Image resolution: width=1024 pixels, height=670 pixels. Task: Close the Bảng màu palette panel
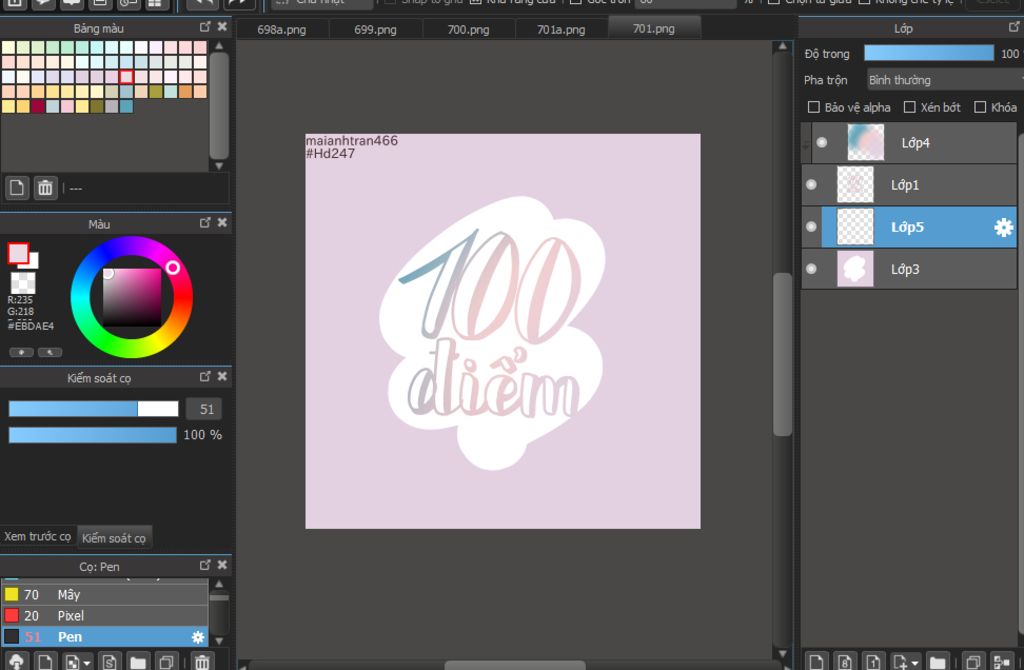222,27
